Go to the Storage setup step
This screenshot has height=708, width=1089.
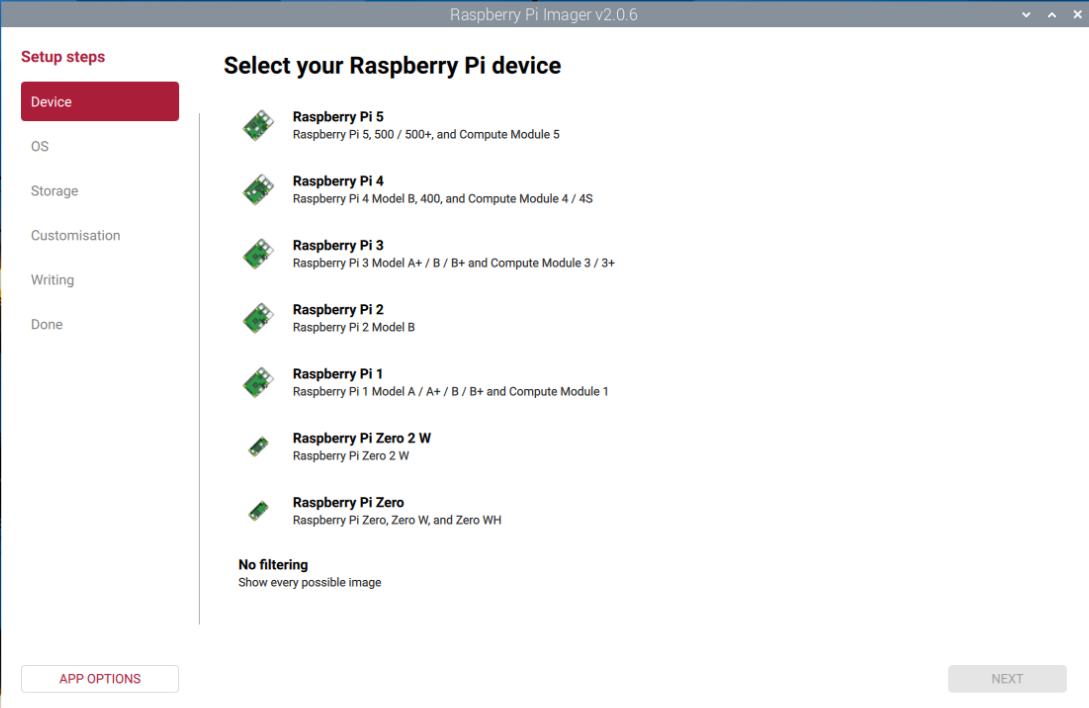point(54,191)
